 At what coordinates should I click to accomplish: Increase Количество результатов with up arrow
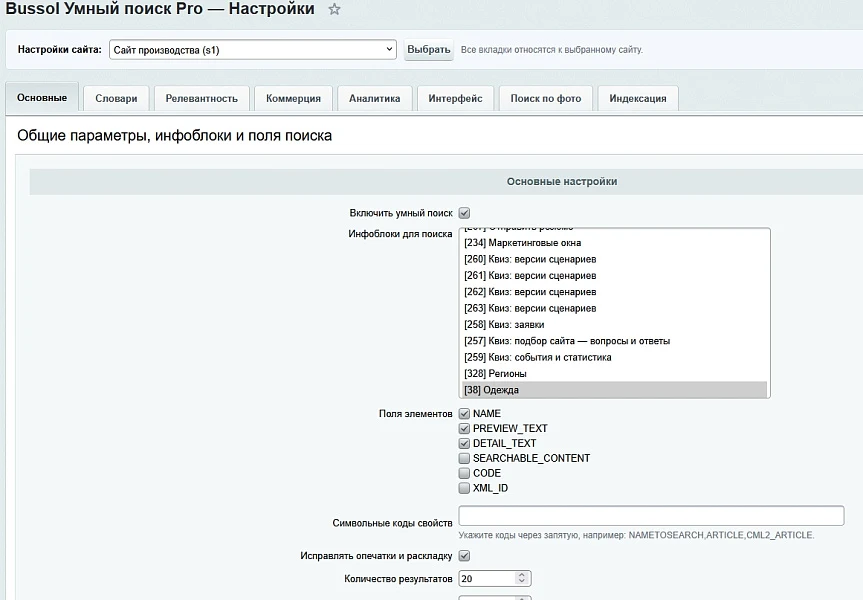[522, 575]
